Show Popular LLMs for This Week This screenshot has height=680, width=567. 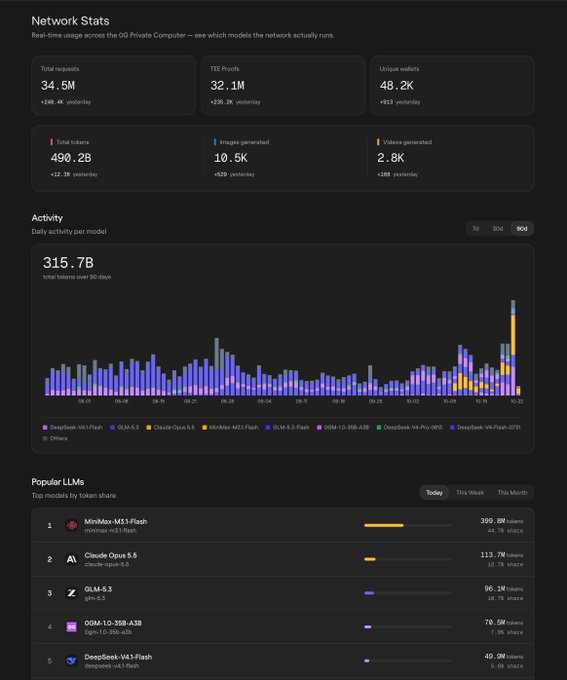pos(470,493)
